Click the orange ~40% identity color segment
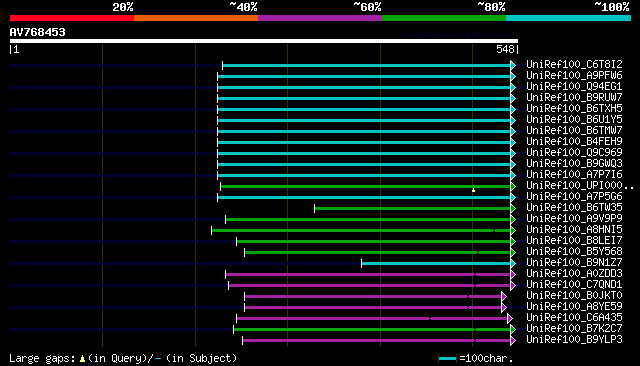Image resolution: width=640 pixels, height=366 pixels. coord(196,18)
